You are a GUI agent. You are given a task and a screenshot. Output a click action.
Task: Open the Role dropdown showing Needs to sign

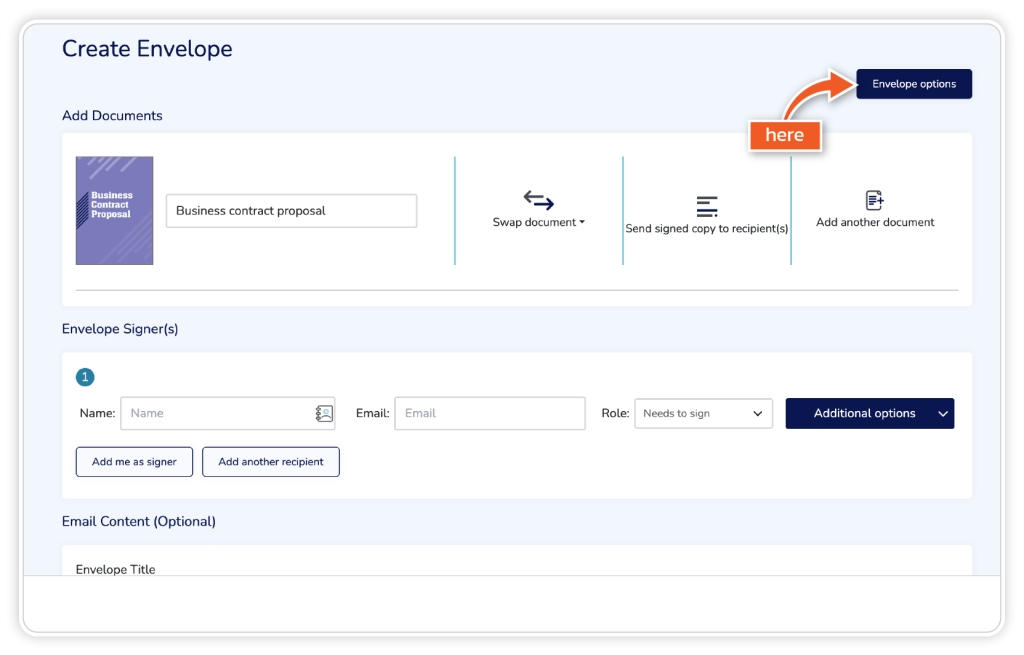tap(703, 413)
